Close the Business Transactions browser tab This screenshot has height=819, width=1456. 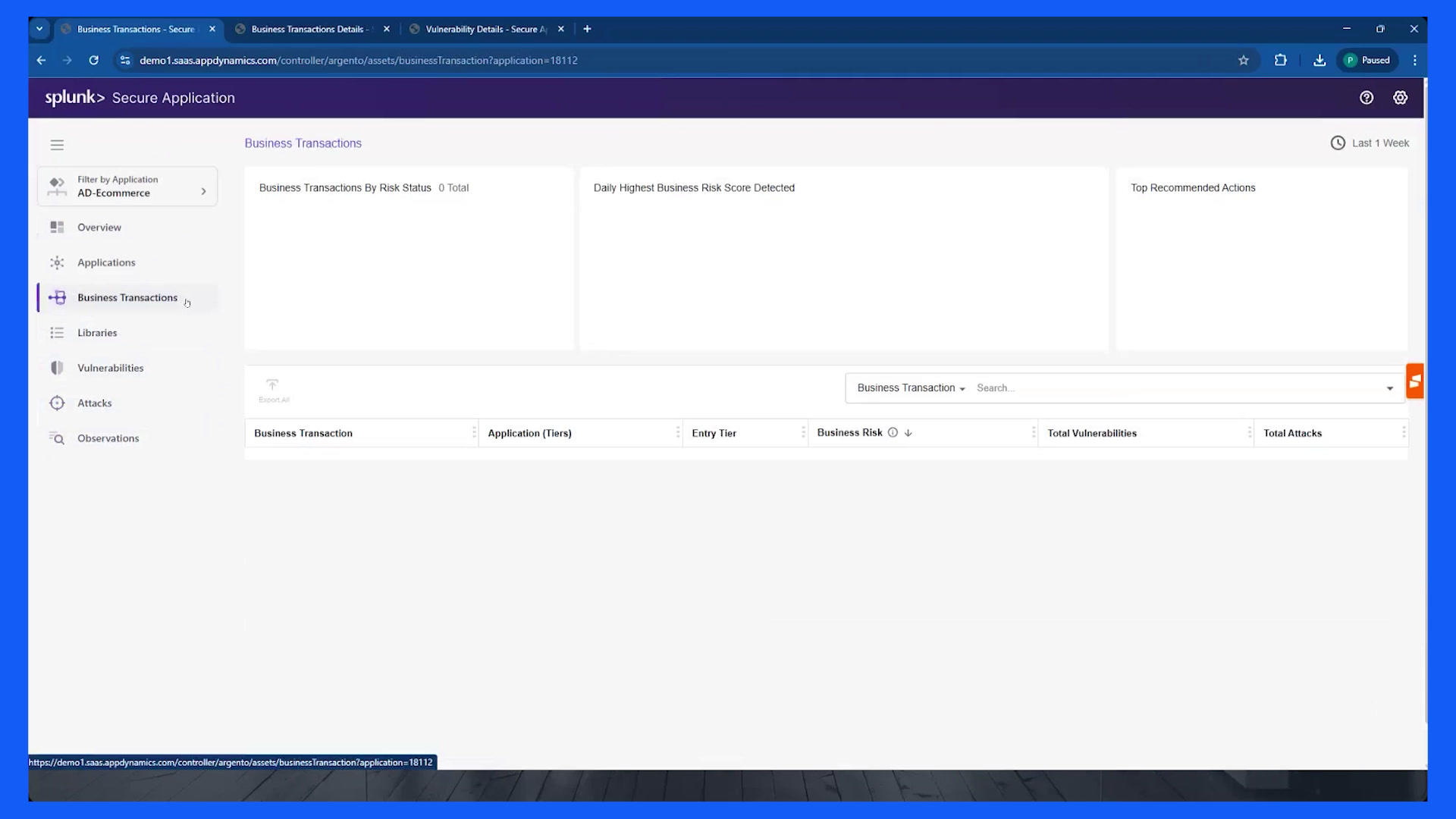point(212,30)
